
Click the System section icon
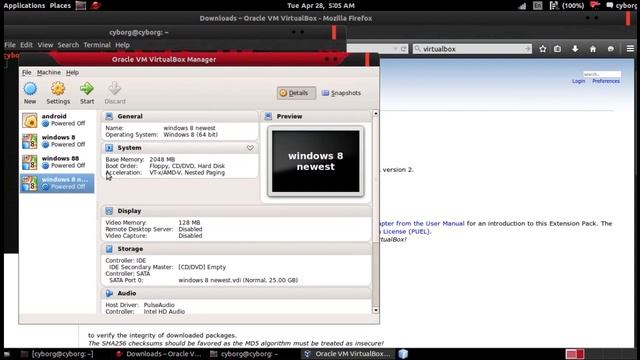[x=109, y=148]
